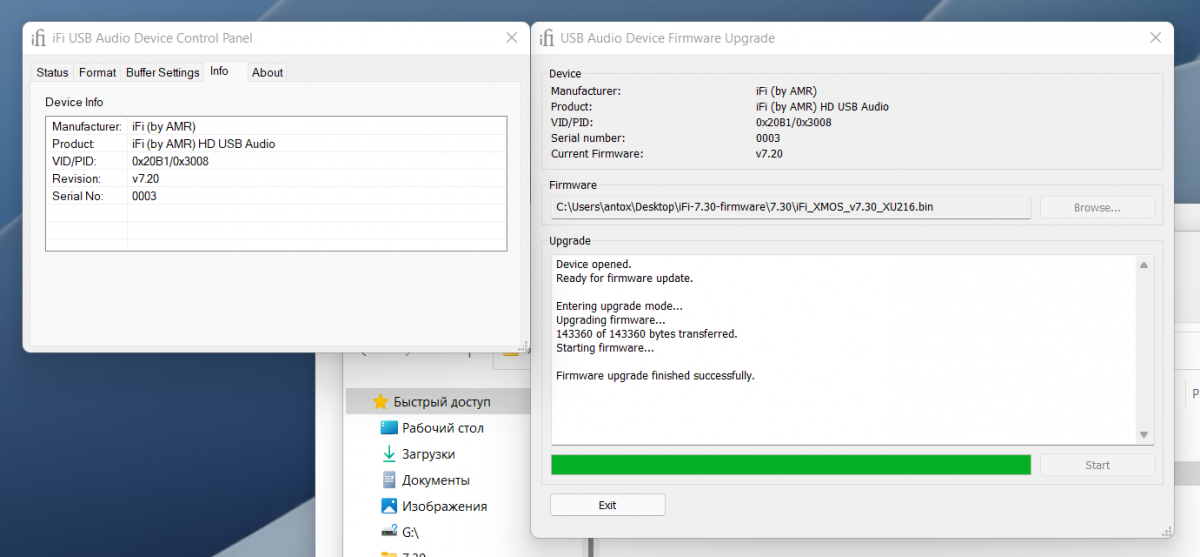Select the Info tab
Image resolution: width=1200 pixels, height=557 pixels.
(x=219, y=71)
